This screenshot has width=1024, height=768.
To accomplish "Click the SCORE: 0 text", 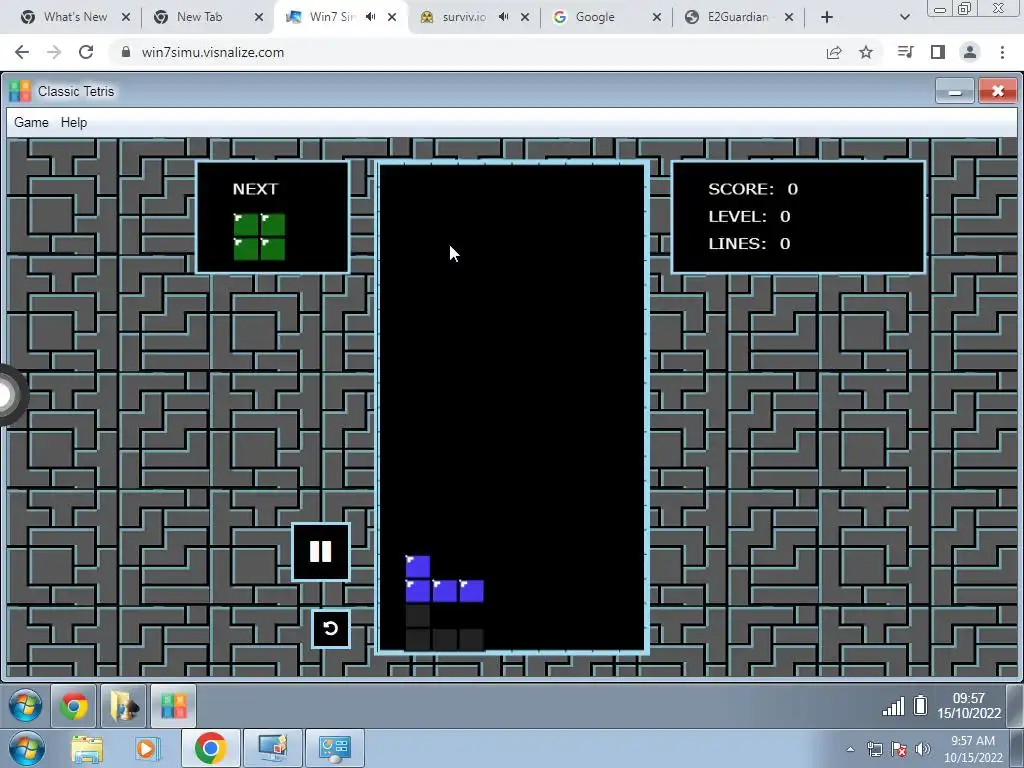I will [x=753, y=189].
